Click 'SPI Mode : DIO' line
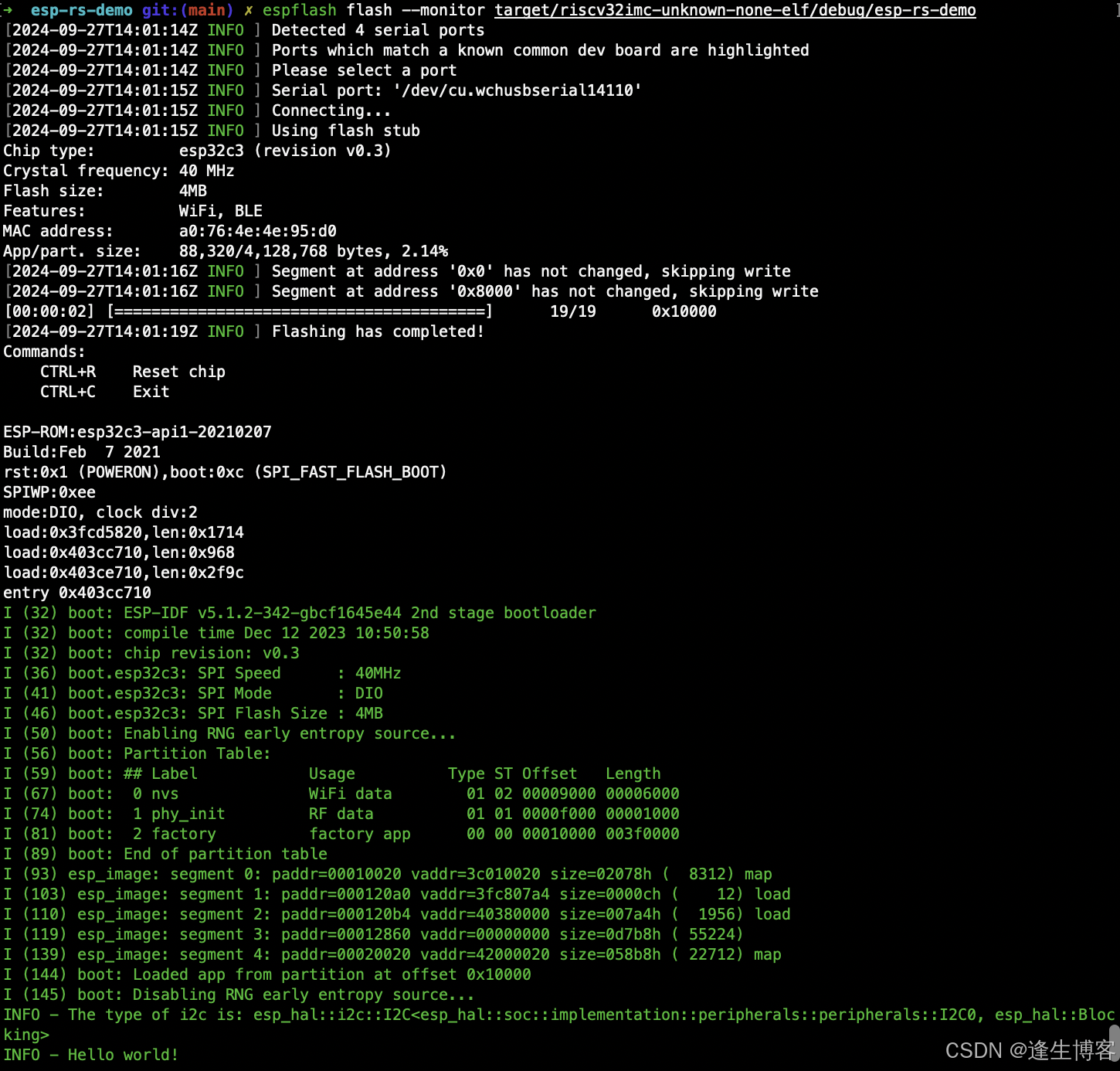Image resolution: width=1120 pixels, height=1071 pixels. click(193, 693)
